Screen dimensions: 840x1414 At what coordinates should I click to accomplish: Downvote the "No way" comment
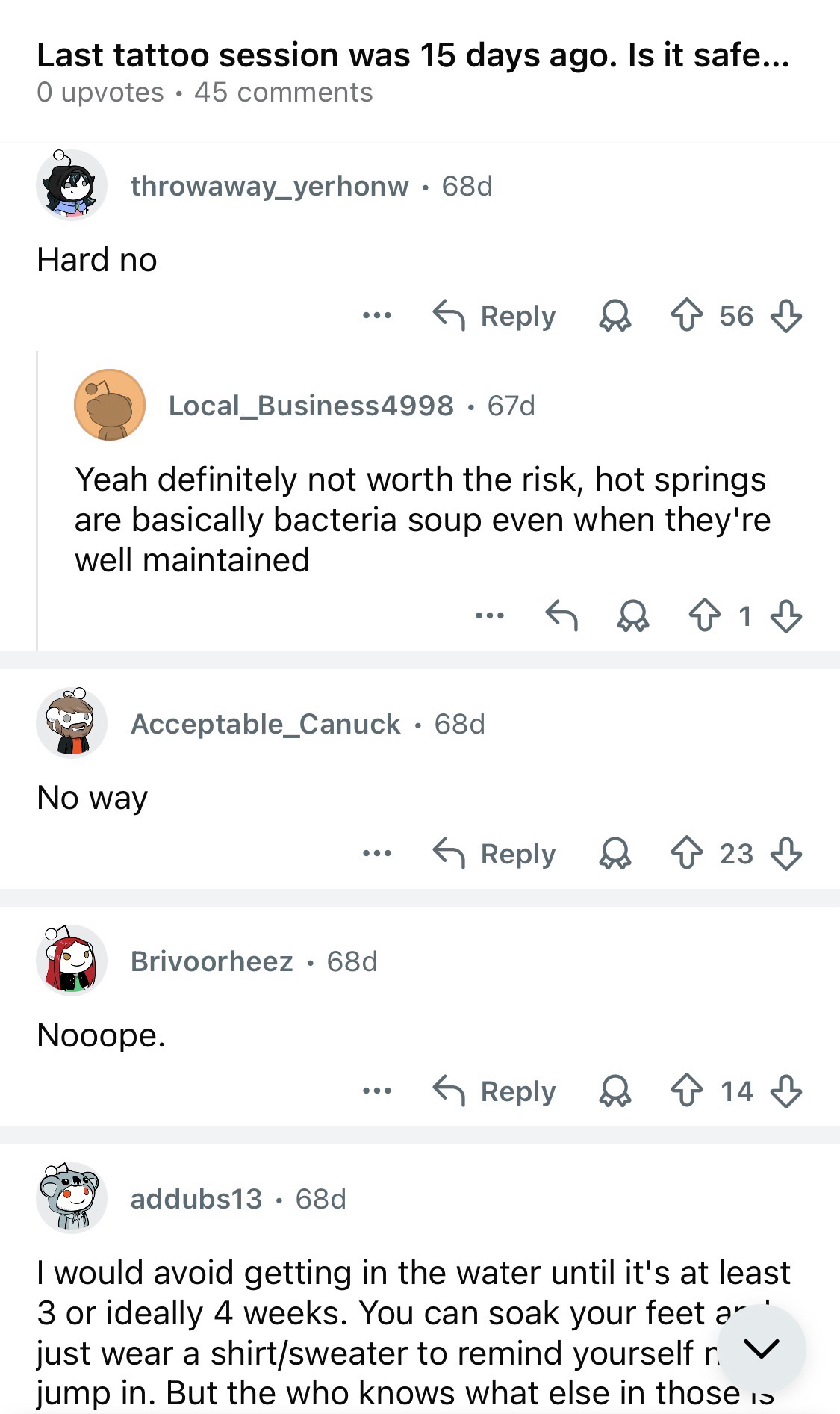[x=785, y=853]
